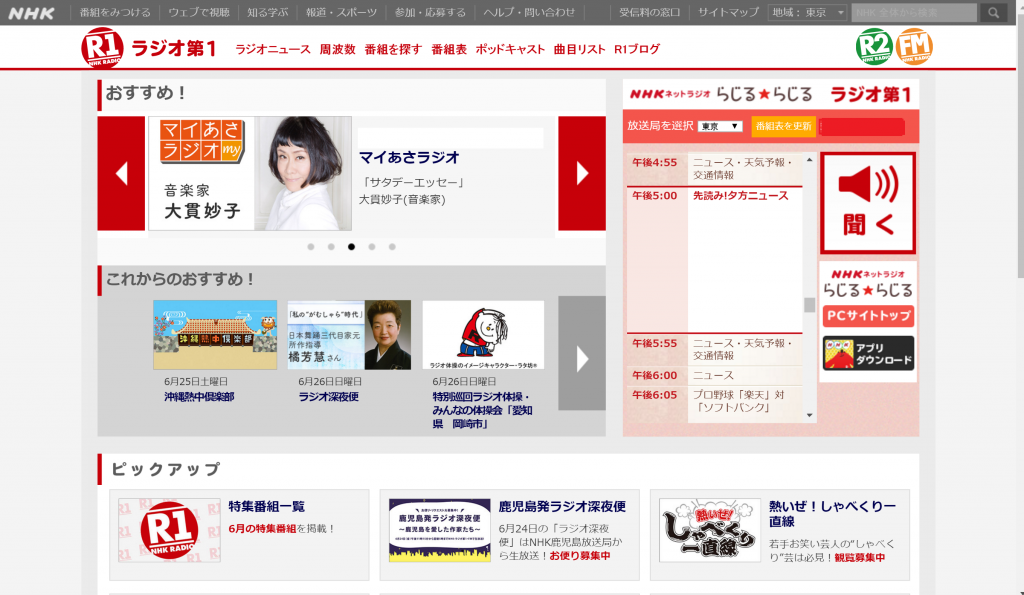Screen dimensions: 1024x595
Task: Go to 番組を探す page
Action: pos(393,49)
